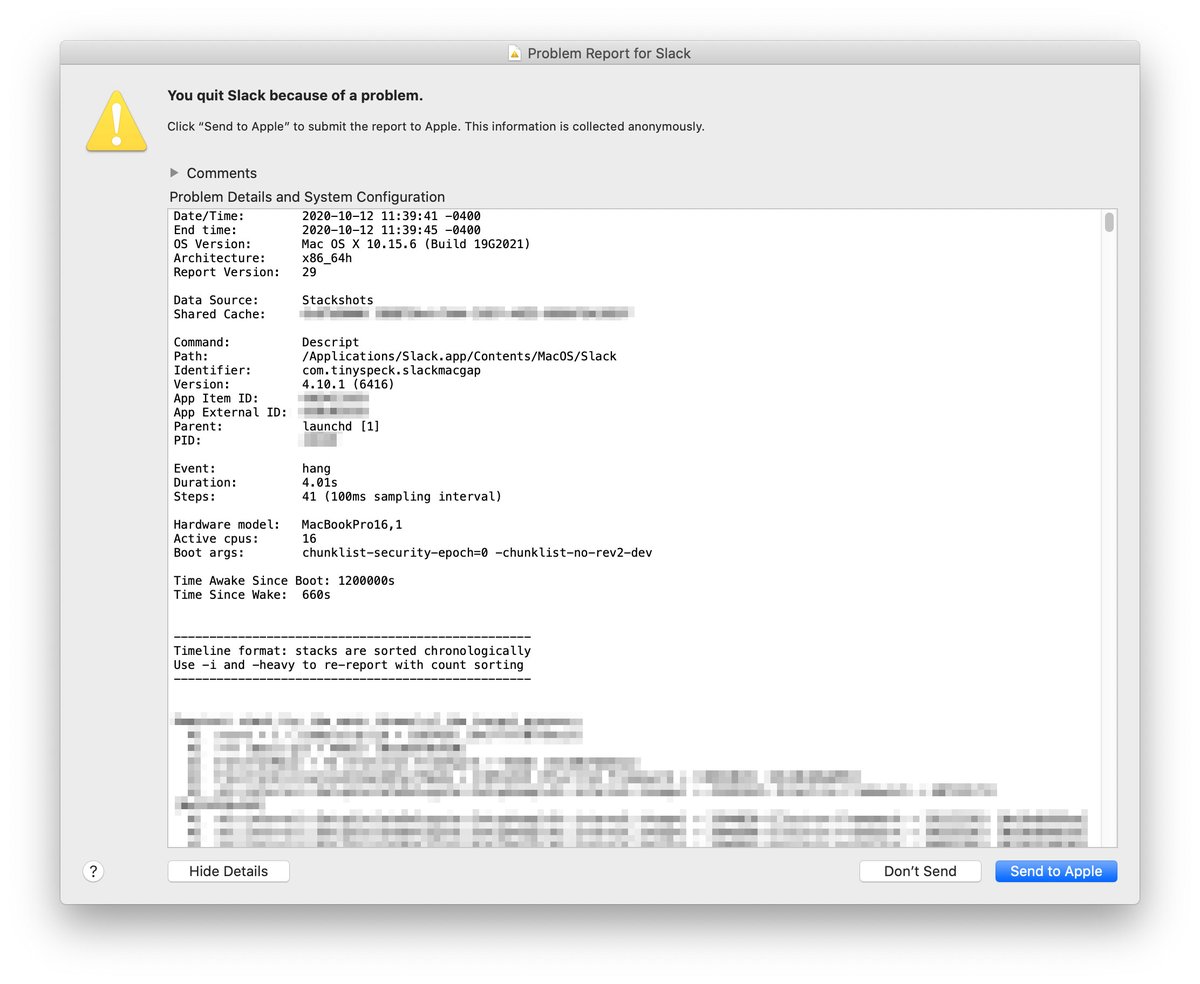The width and height of the screenshot is (1200, 984).
Task: Click Boot args chunklist text
Action: 477,552
